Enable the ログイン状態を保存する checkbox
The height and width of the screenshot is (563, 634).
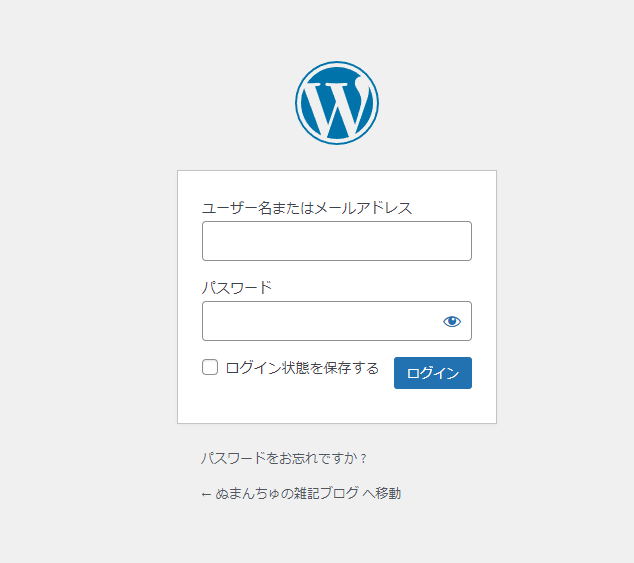[210, 367]
